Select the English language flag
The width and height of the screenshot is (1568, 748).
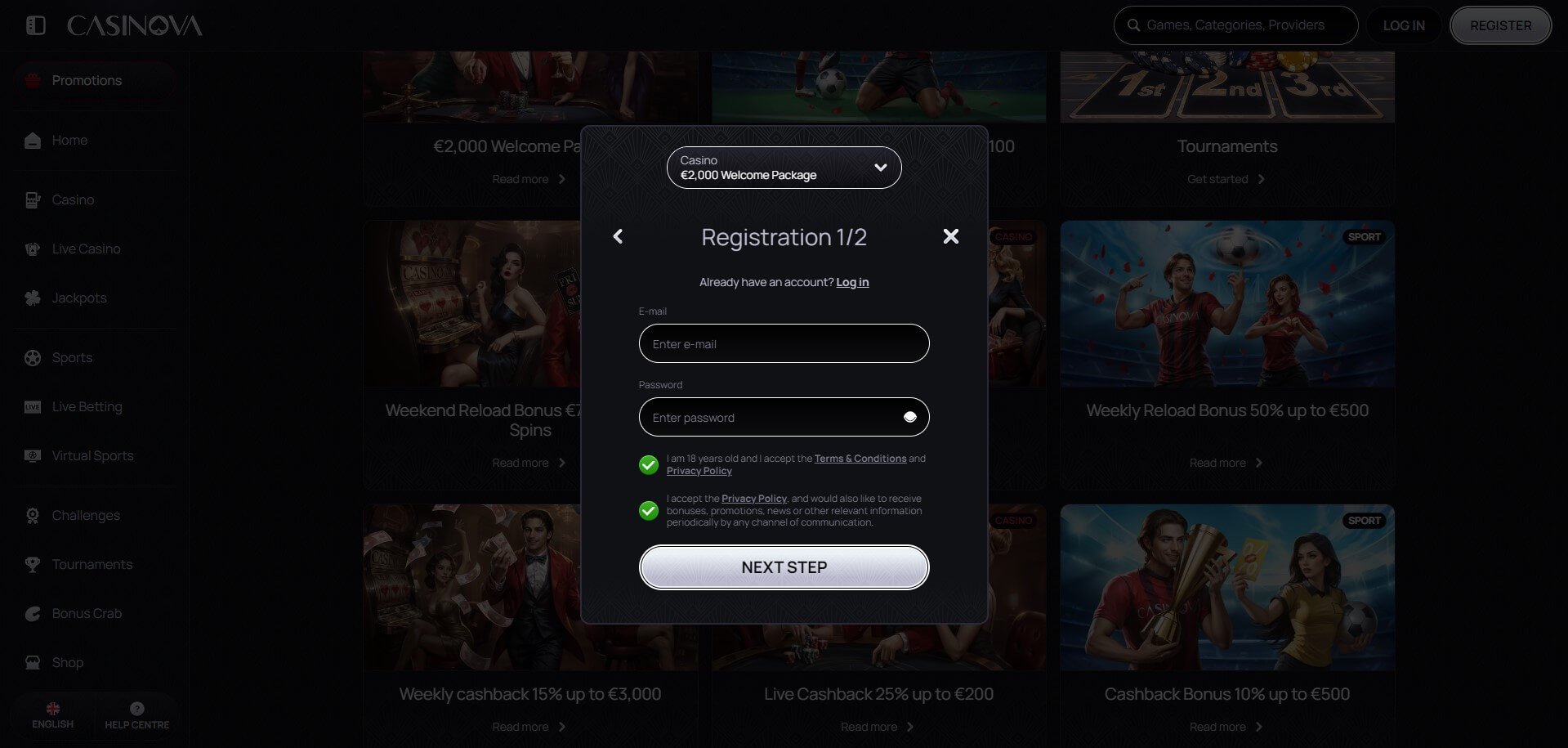[53, 709]
